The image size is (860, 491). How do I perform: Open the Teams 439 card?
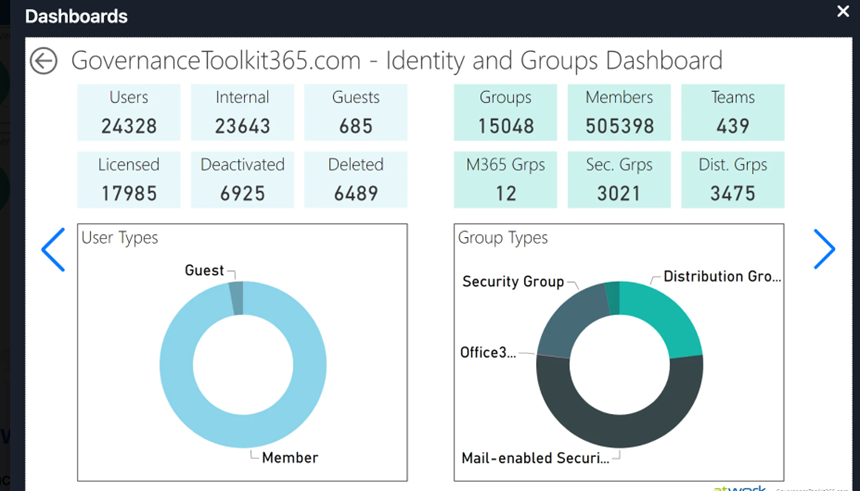tap(733, 112)
